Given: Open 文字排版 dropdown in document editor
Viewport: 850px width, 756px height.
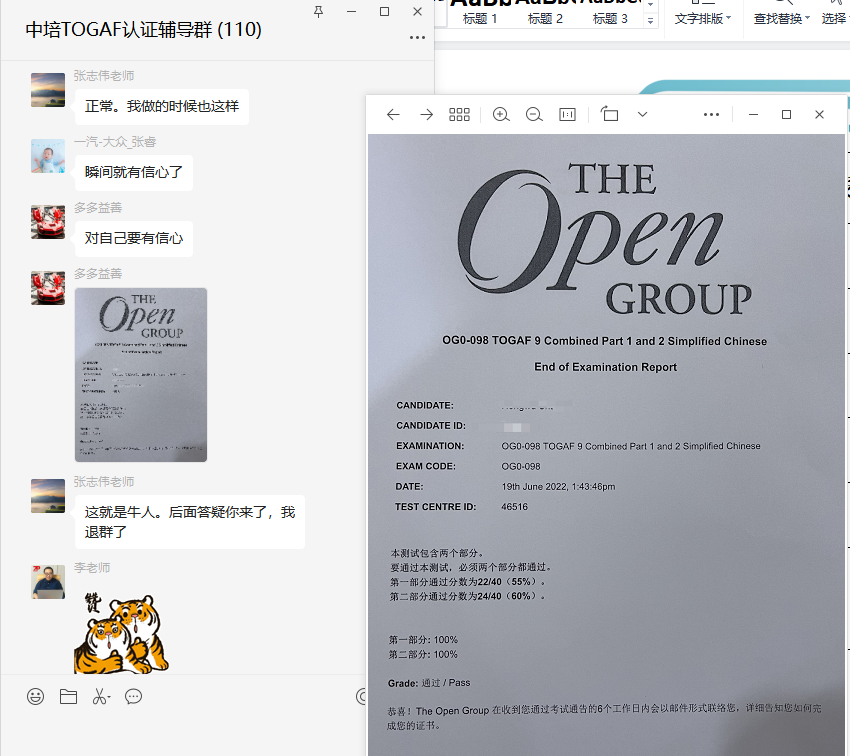Looking at the screenshot, I should coord(703,19).
